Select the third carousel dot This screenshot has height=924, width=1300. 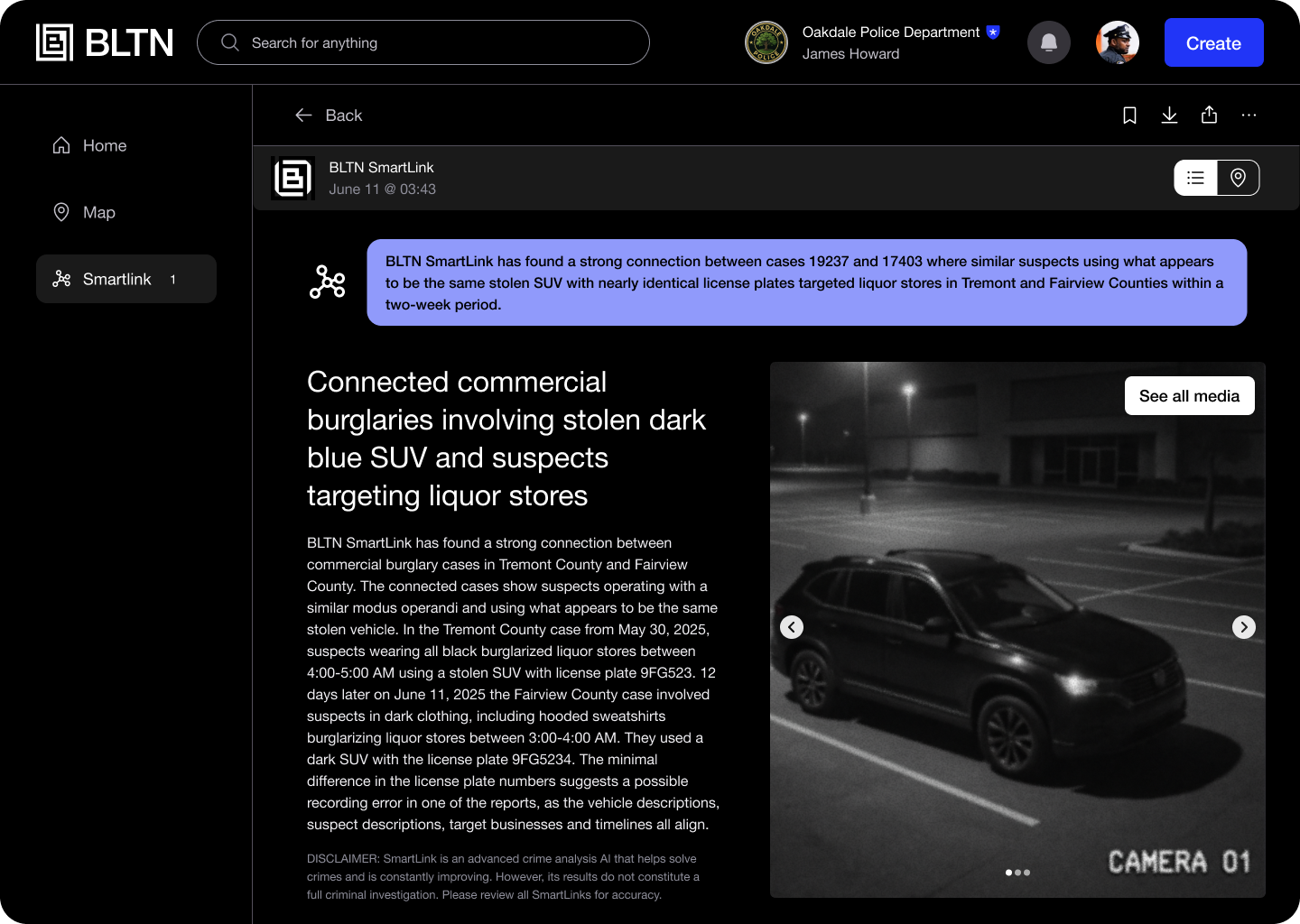[1026, 873]
